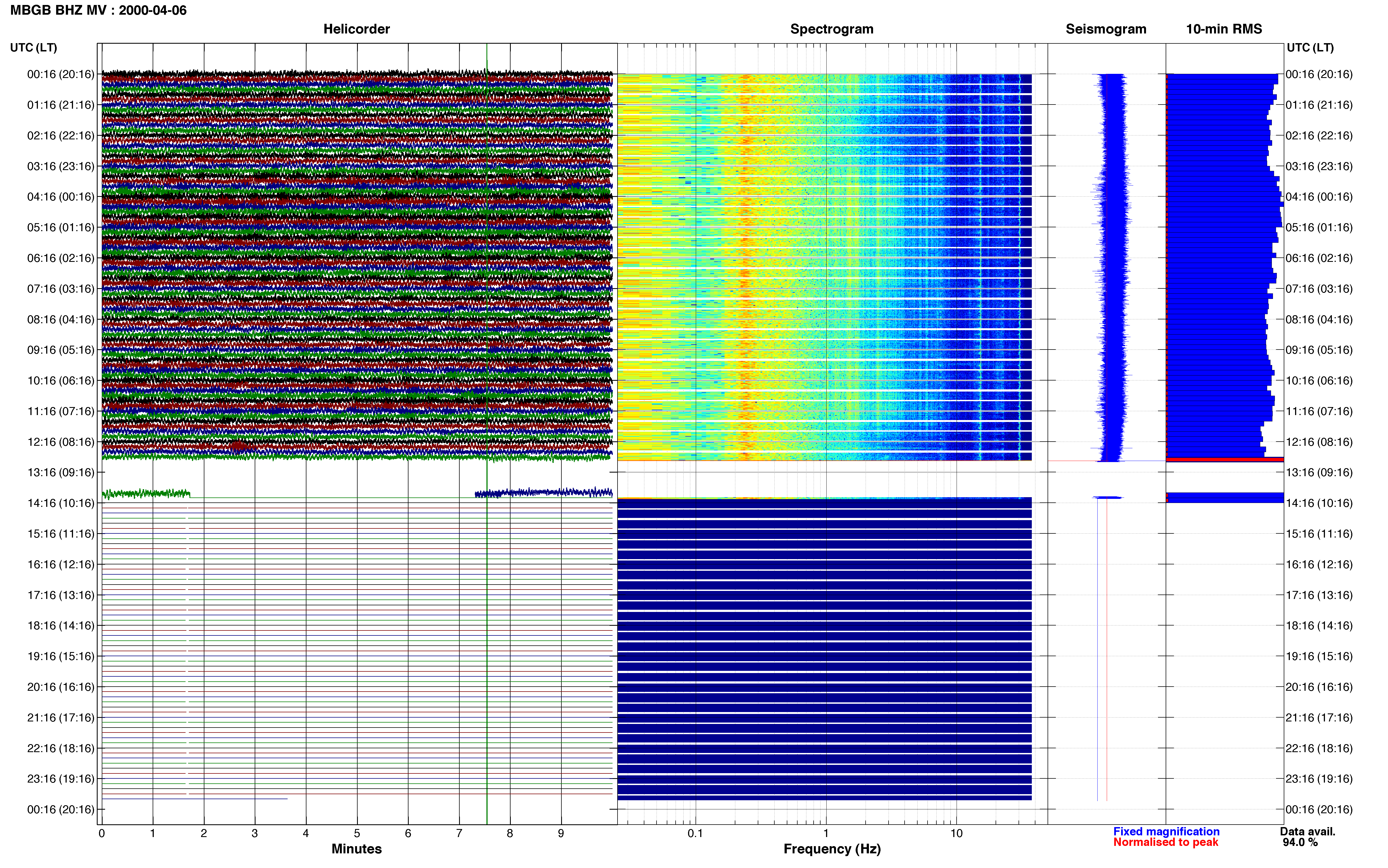Screen dimensions: 1388x868
Task: Click right time label 17:16 (13:16)
Action: pyautogui.click(x=1319, y=595)
